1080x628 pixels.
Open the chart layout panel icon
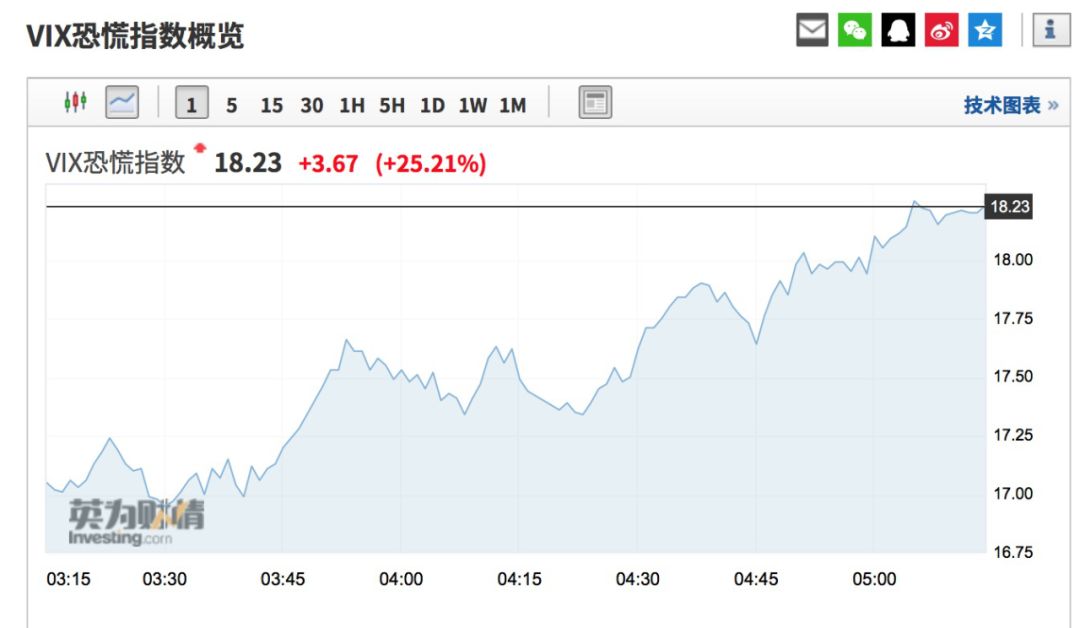pyautogui.click(x=595, y=103)
